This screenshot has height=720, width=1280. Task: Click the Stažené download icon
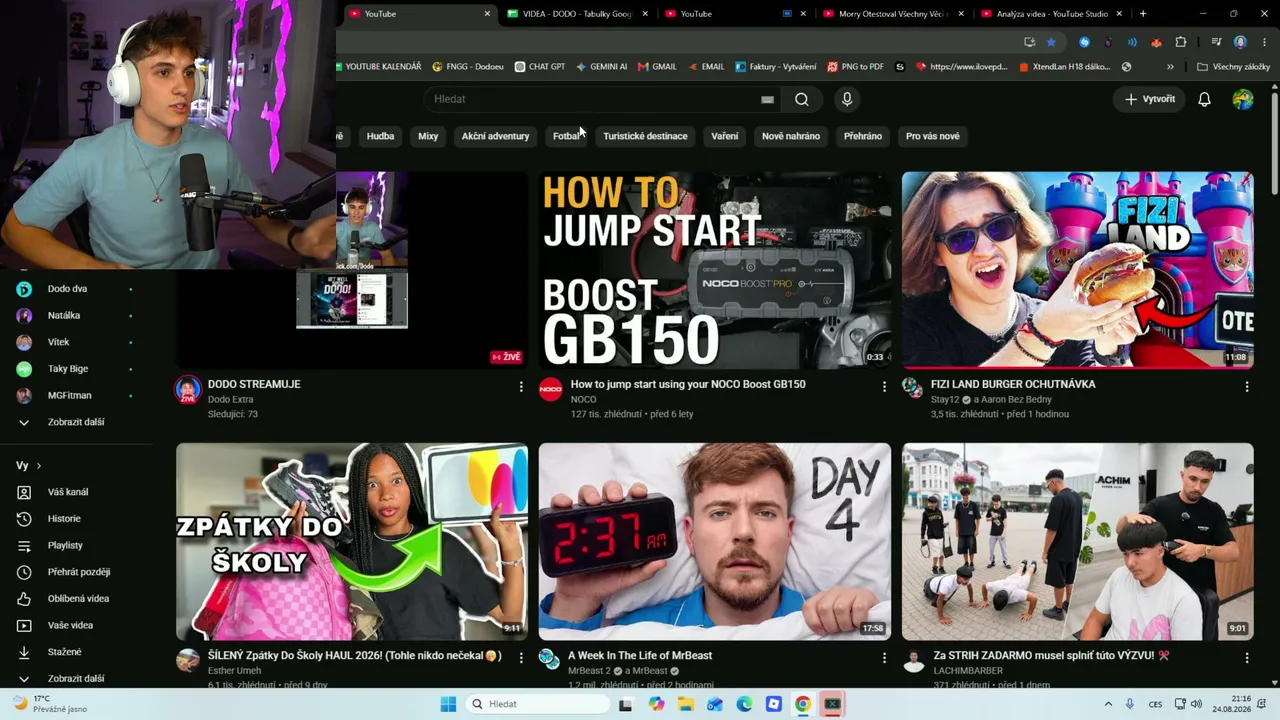24,652
